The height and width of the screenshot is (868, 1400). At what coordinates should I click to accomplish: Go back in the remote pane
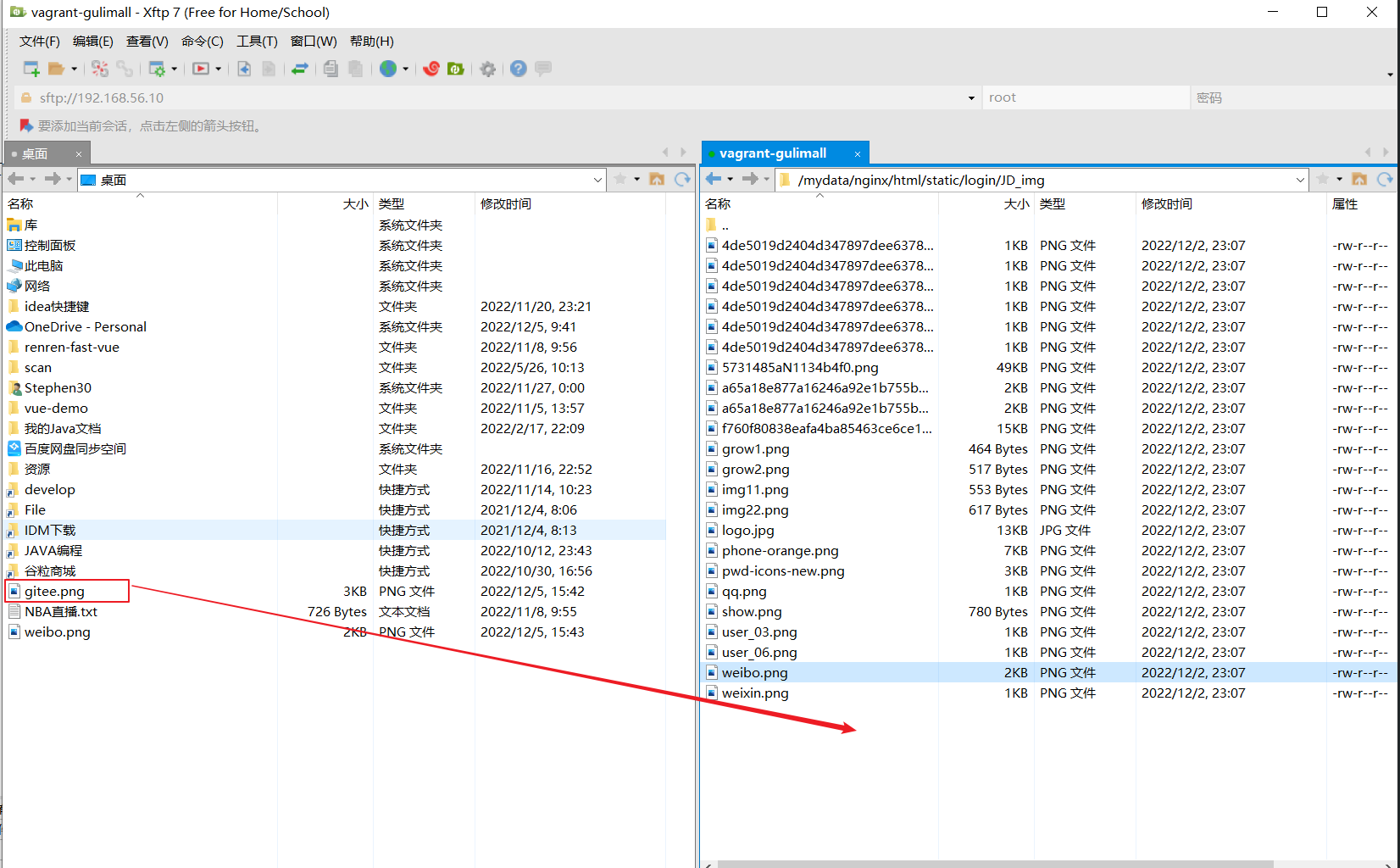[x=714, y=179]
